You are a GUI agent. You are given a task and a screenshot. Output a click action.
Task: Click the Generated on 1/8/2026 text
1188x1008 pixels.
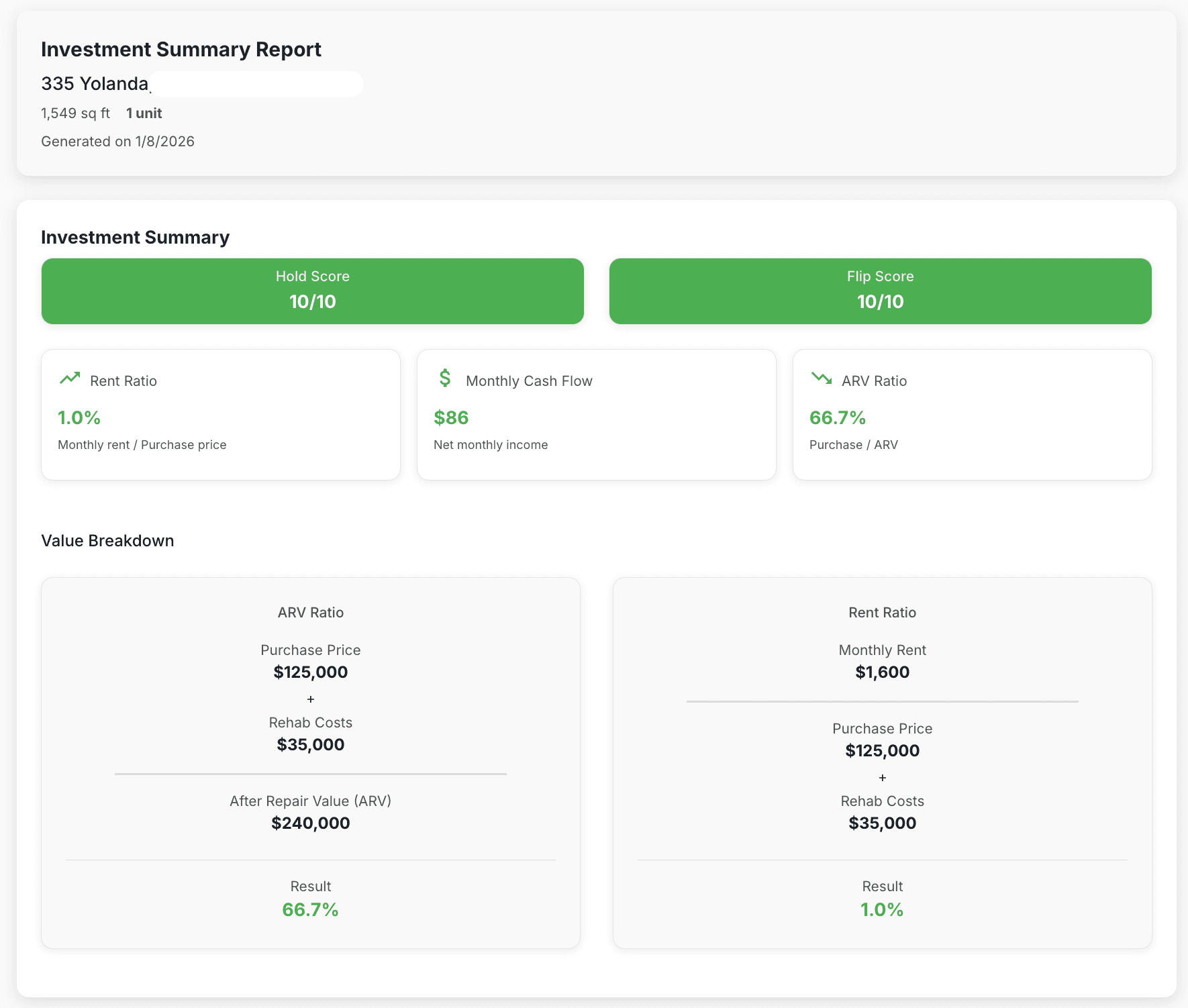[117, 141]
